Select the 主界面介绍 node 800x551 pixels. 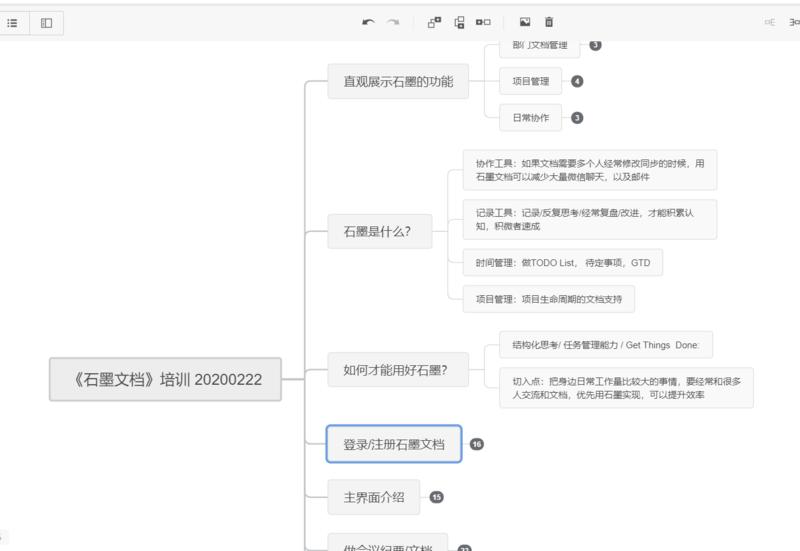tap(373, 497)
